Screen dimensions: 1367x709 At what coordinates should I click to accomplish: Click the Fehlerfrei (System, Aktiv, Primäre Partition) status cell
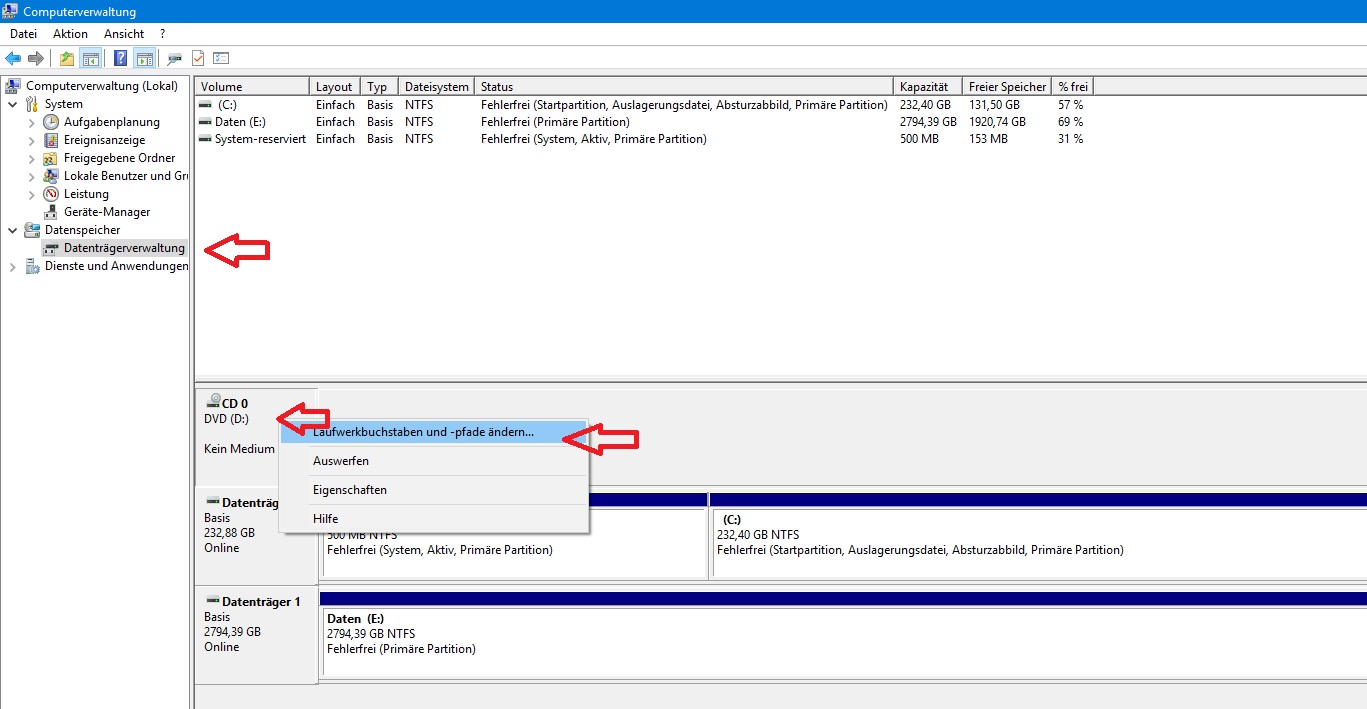coord(594,139)
